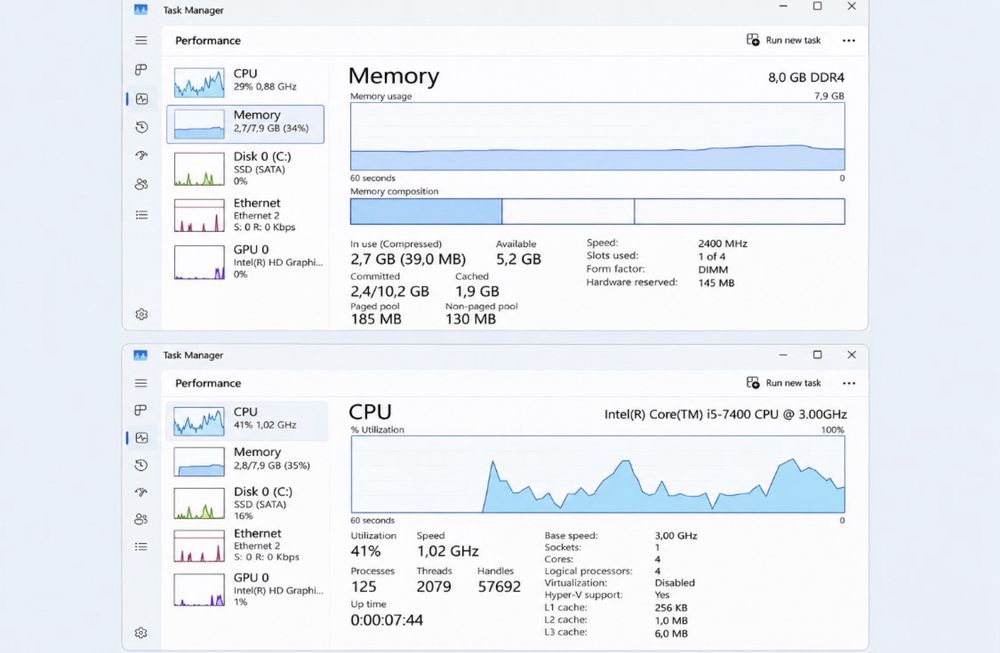Click the 2400 MHz speed value
1000x653 pixels.
(723, 244)
